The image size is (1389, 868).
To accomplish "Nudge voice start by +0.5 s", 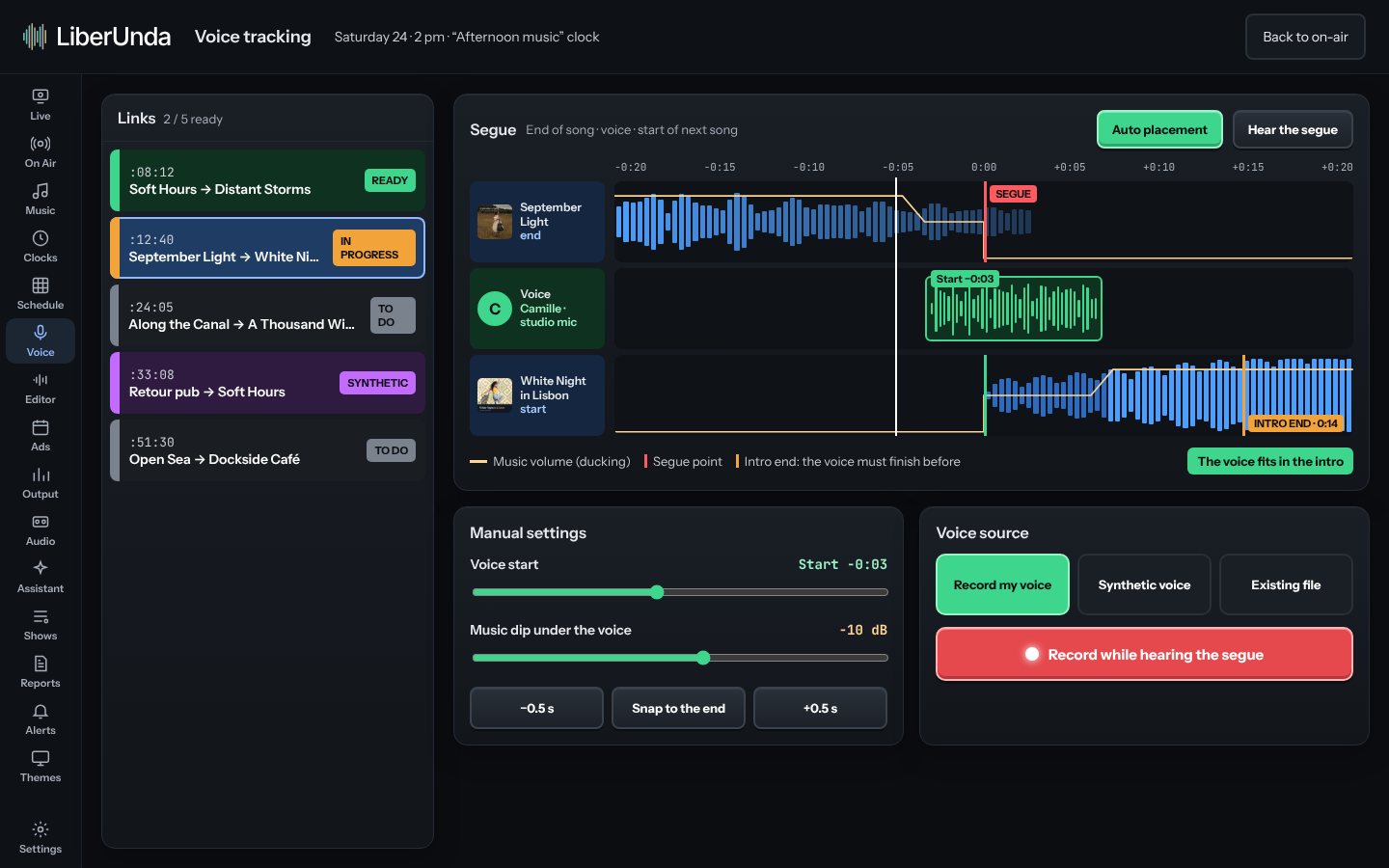I will [x=820, y=708].
